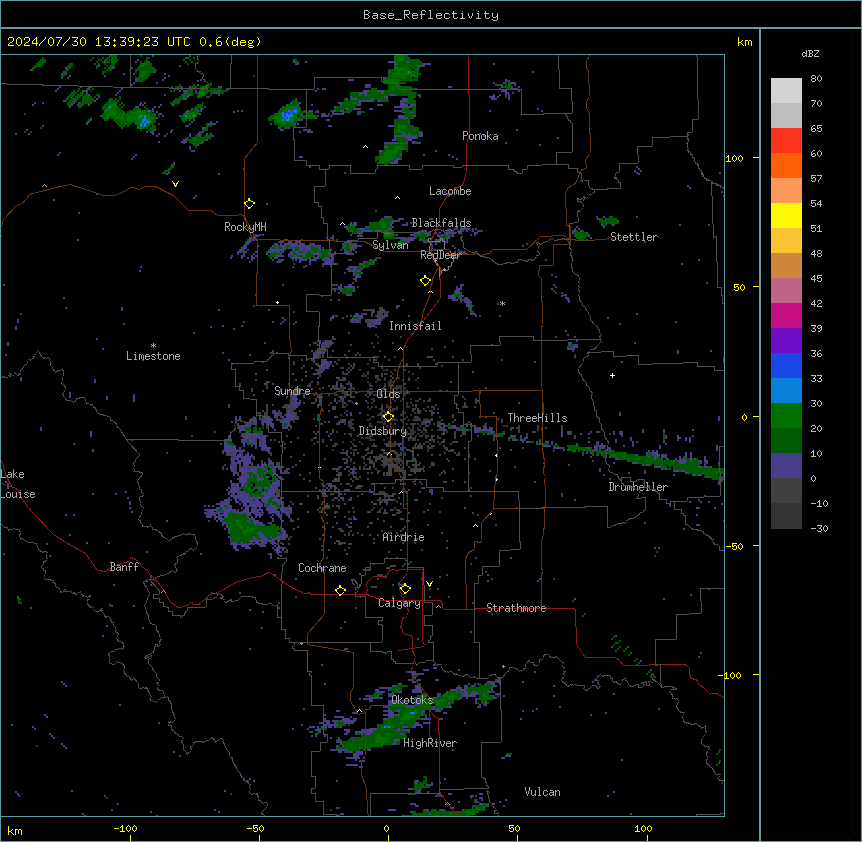Viewport: 862px width, 842px height.
Task: Click the yellow diamond marker above Calgary label
Action: 405,589
